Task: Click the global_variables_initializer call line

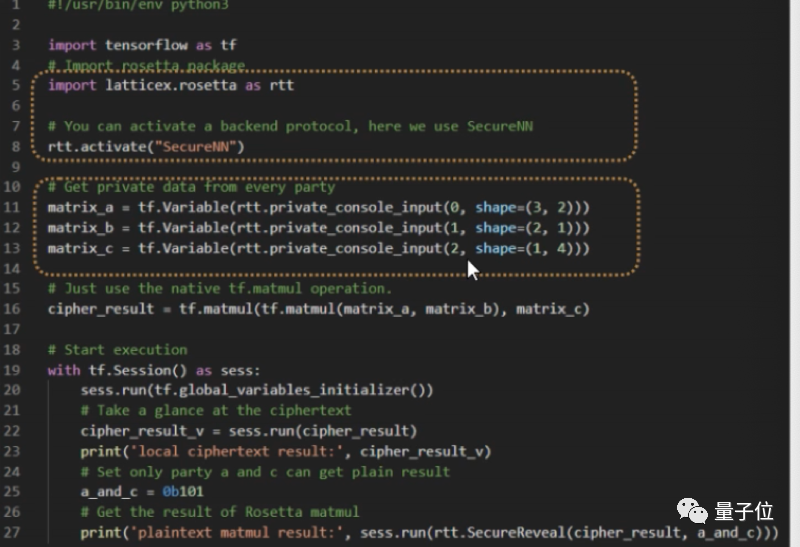Action: point(257,390)
